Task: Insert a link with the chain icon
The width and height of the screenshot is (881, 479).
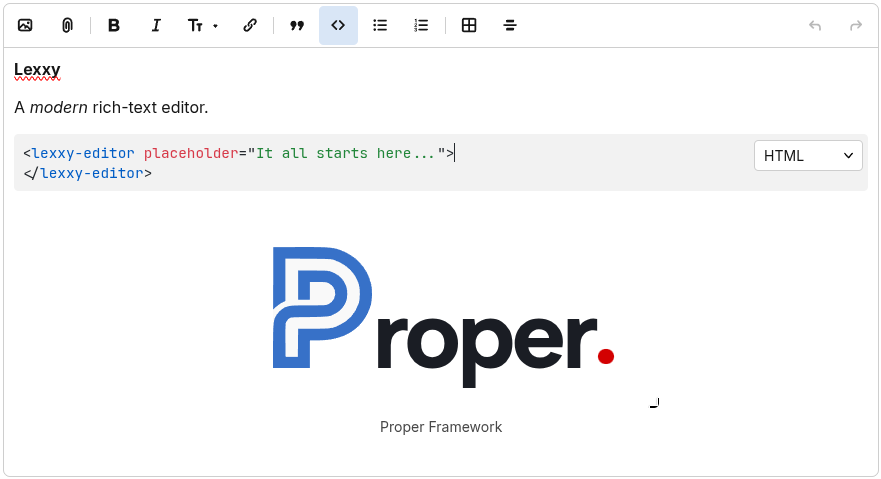Action: click(x=250, y=25)
